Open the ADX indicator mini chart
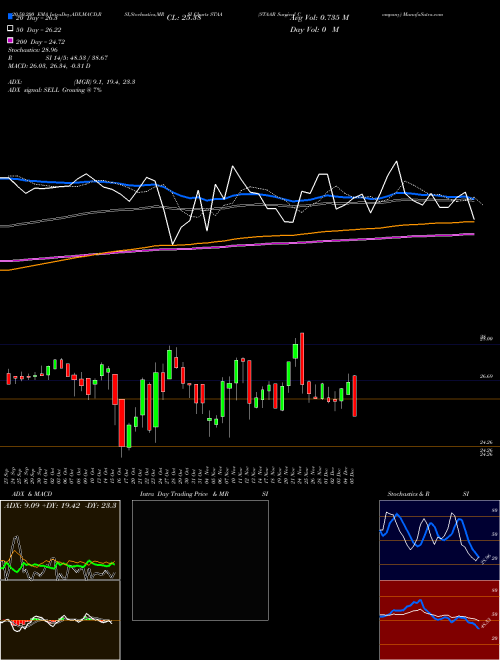This screenshot has height=660, width=500. point(60,540)
